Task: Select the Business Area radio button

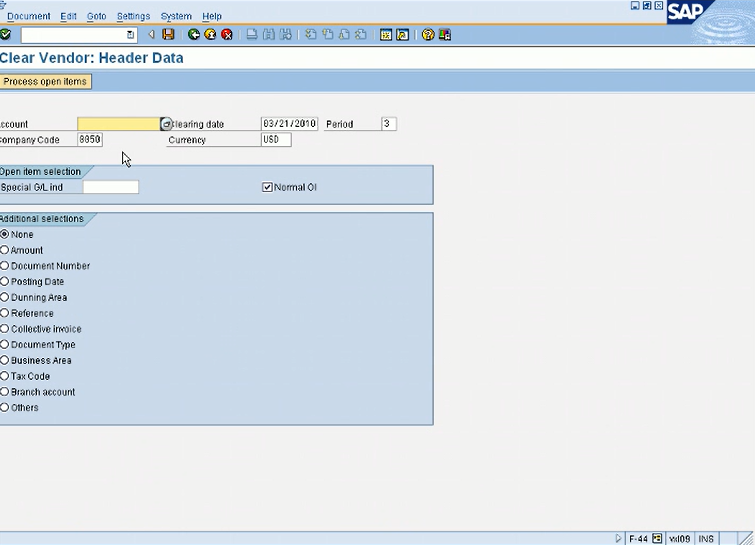Action: (4, 360)
